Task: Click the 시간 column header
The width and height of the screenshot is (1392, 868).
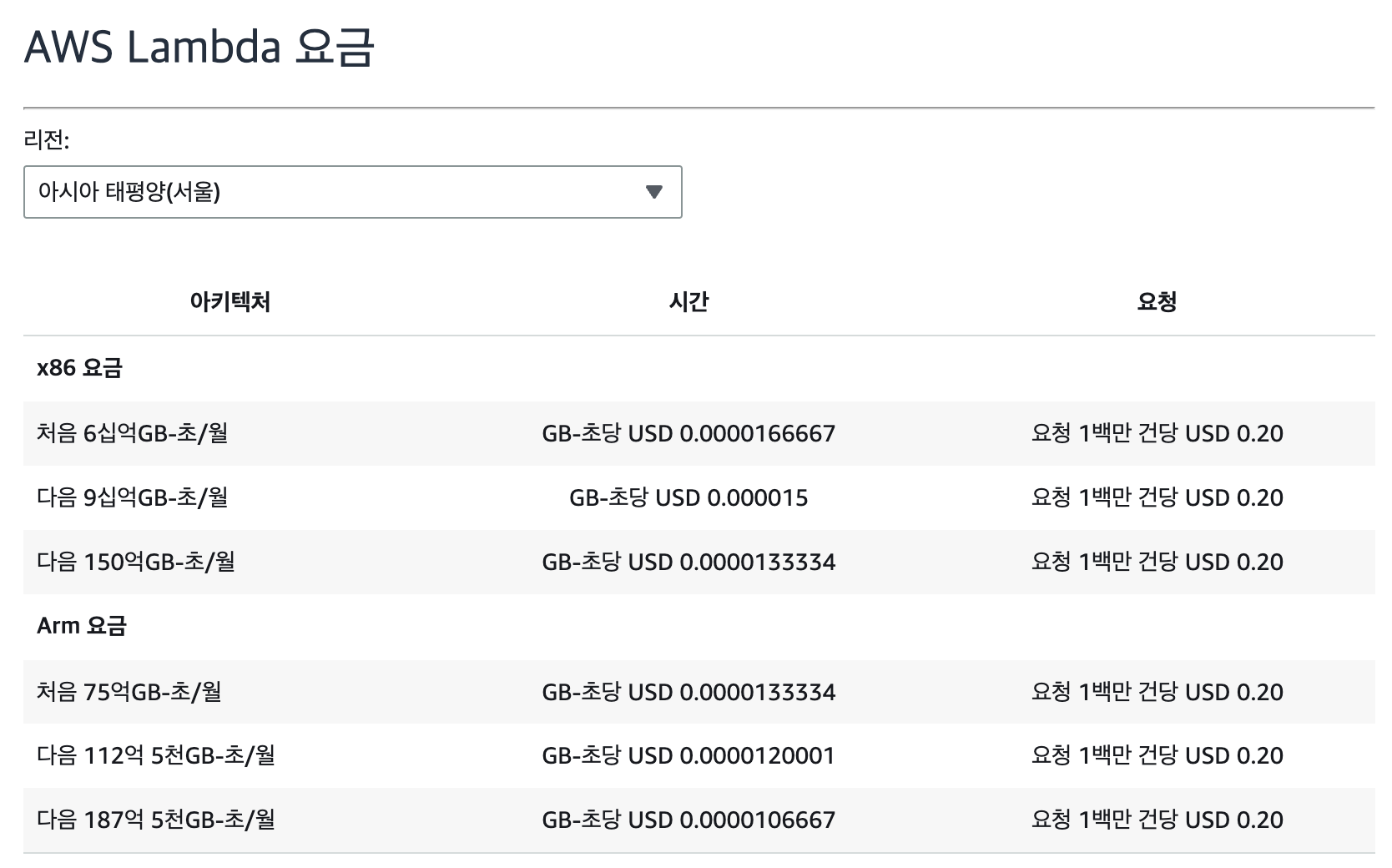Action: [688, 301]
